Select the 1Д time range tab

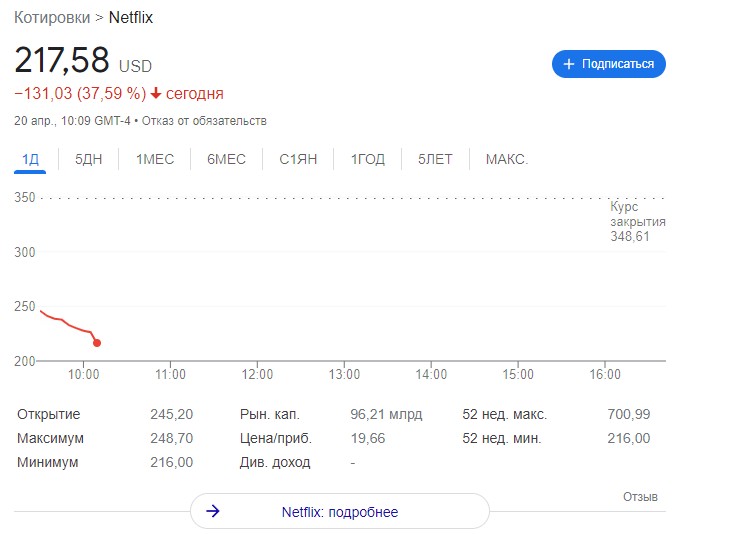coord(31,159)
